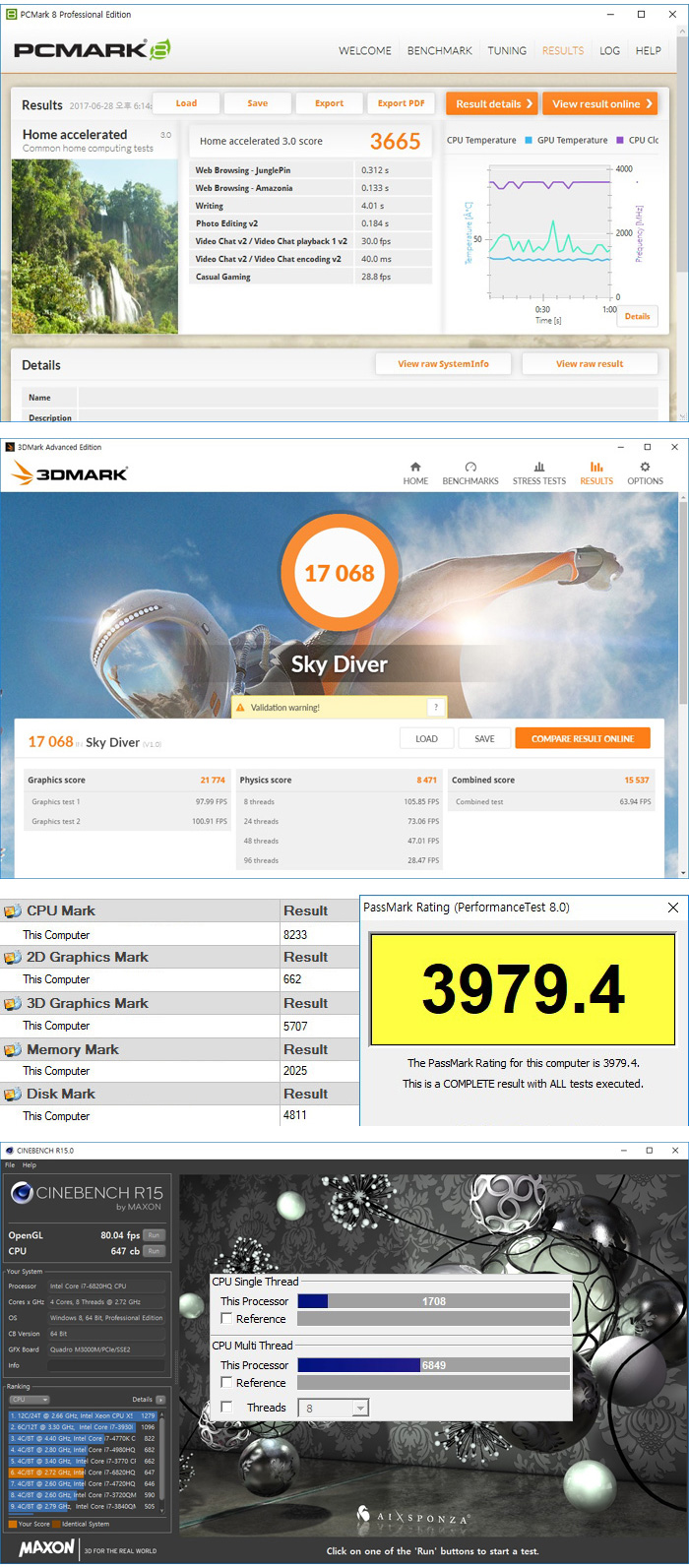The height and width of the screenshot is (1568, 689).
Task: Click SAVE button in 3DMark
Action: click(x=484, y=738)
